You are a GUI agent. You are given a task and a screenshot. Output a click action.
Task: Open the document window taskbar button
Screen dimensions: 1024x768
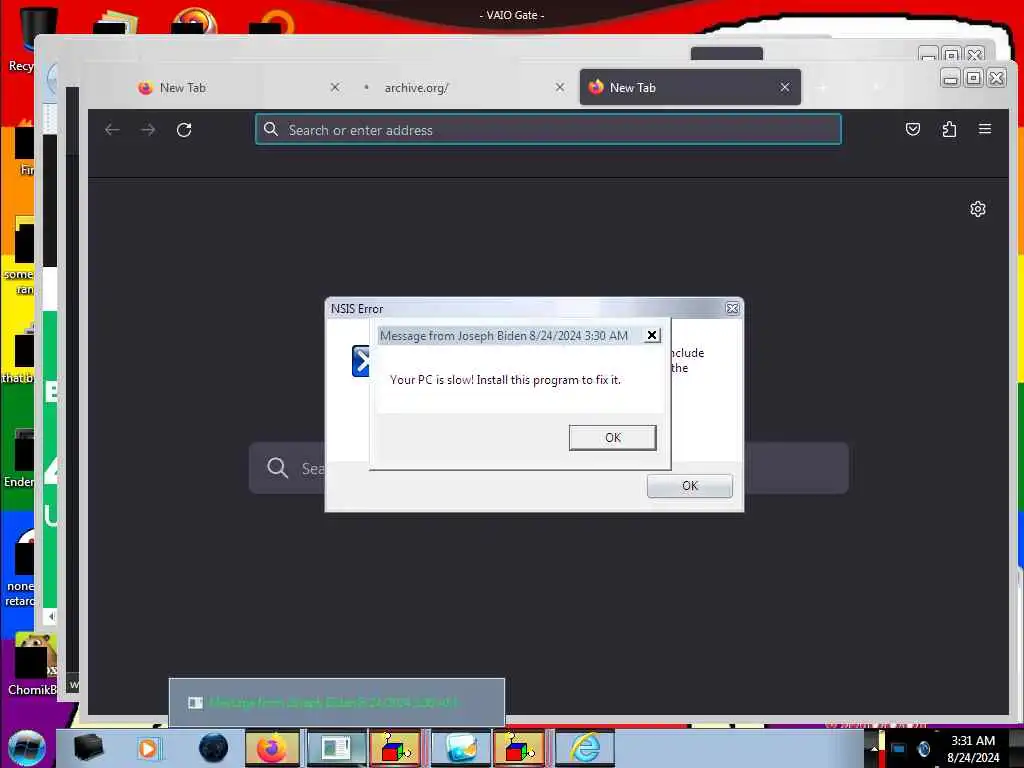pos(336,748)
